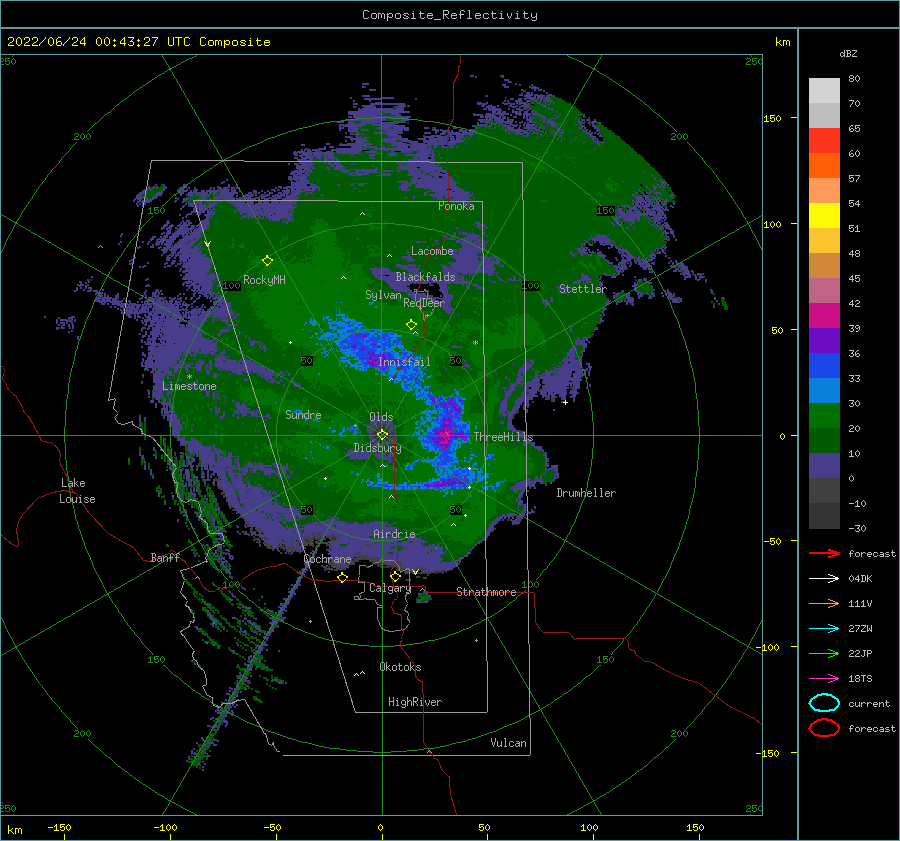Click the Lacombe city label
Viewport: 900px width, 841px height.
432,251
